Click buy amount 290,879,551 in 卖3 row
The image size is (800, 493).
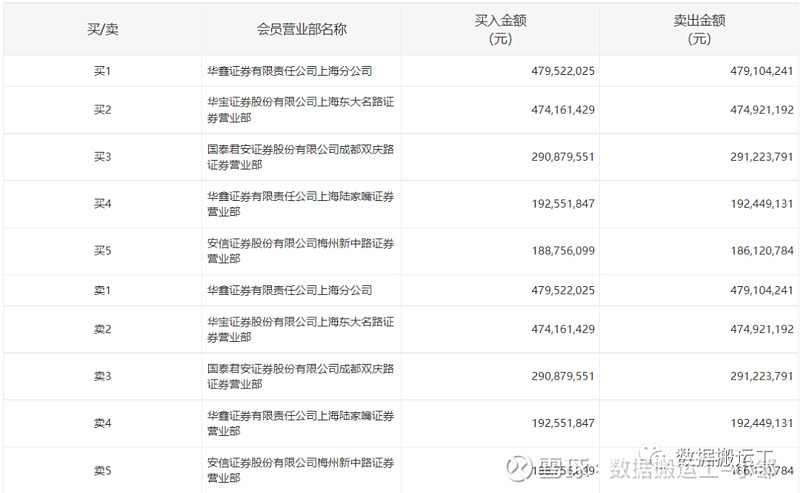(563, 376)
